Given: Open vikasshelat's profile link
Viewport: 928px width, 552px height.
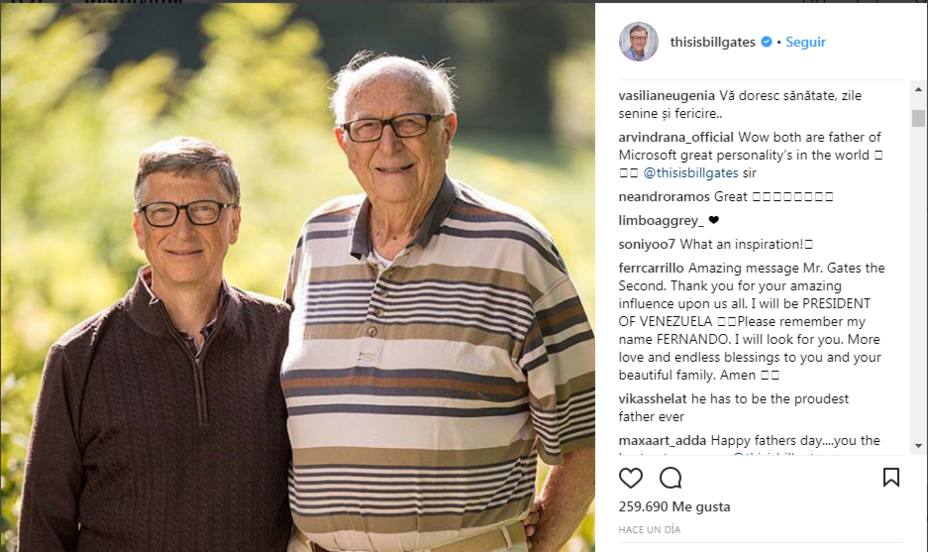Looking at the screenshot, I should (653, 399).
